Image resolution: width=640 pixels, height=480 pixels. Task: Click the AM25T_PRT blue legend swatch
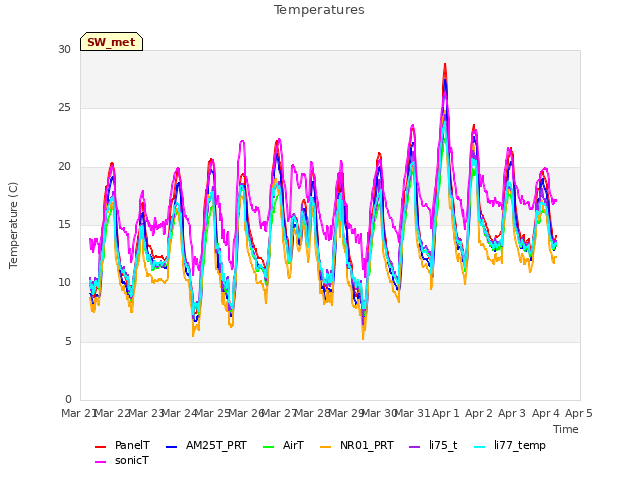pos(171,447)
